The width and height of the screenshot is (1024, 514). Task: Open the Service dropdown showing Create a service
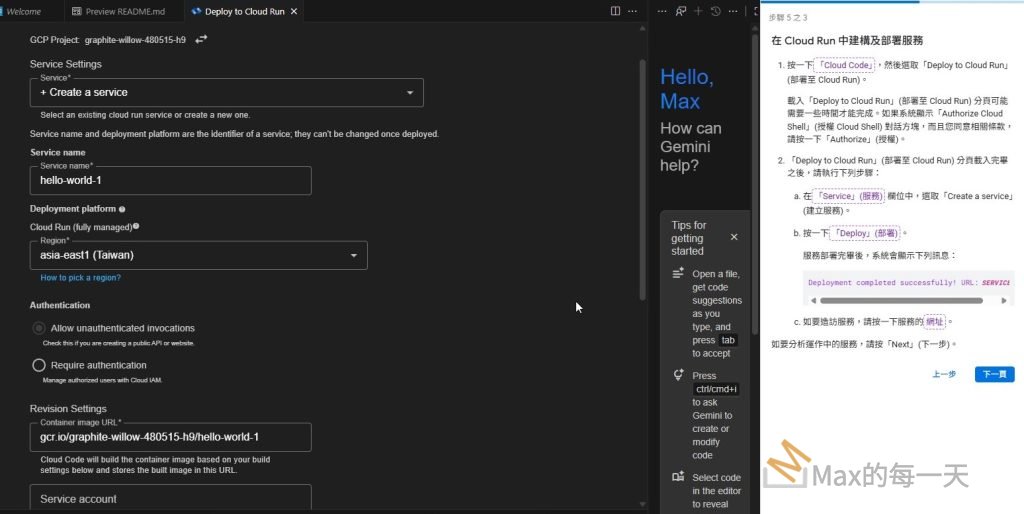coord(226,92)
